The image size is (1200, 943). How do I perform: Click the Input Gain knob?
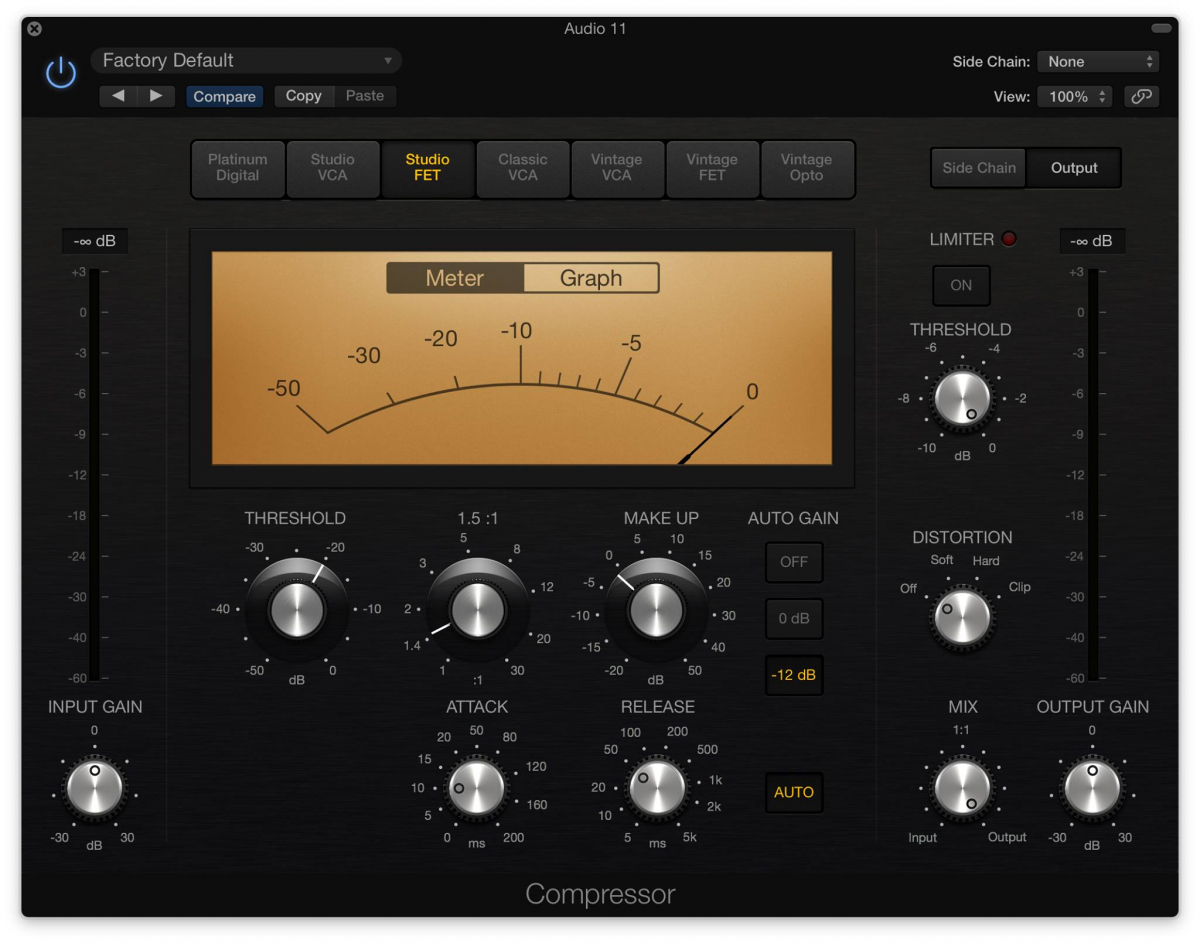[94, 787]
